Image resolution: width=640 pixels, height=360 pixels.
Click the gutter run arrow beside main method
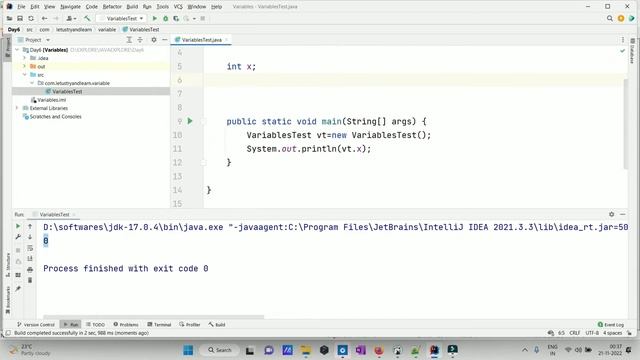point(190,121)
